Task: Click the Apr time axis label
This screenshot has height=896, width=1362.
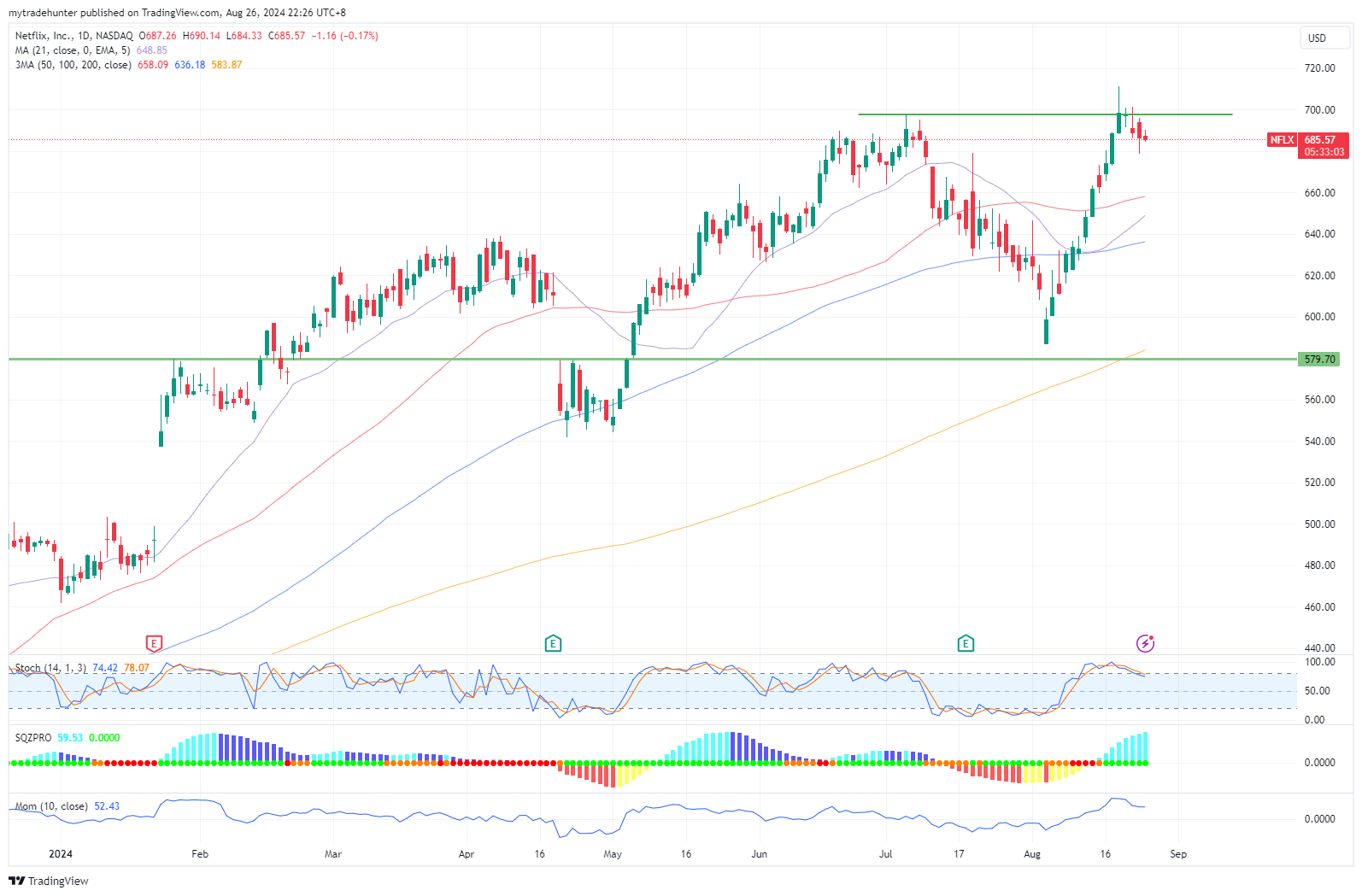Action: (x=467, y=854)
